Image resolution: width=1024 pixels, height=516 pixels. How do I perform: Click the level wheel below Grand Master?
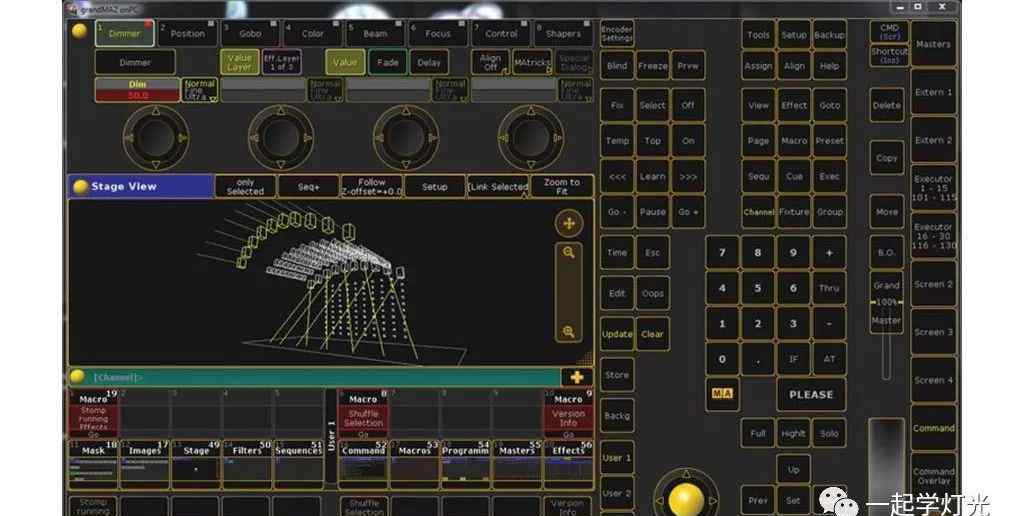[886, 465]
